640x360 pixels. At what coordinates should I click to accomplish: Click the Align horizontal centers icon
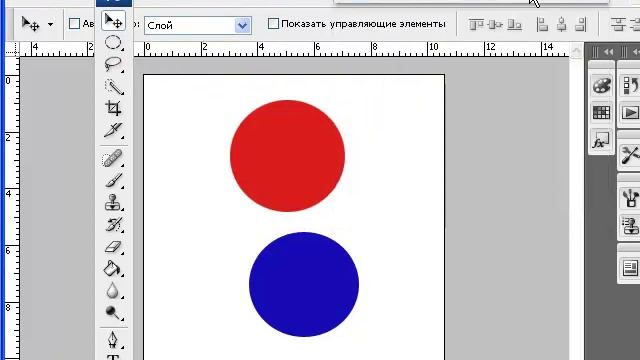tap(562, 24)
